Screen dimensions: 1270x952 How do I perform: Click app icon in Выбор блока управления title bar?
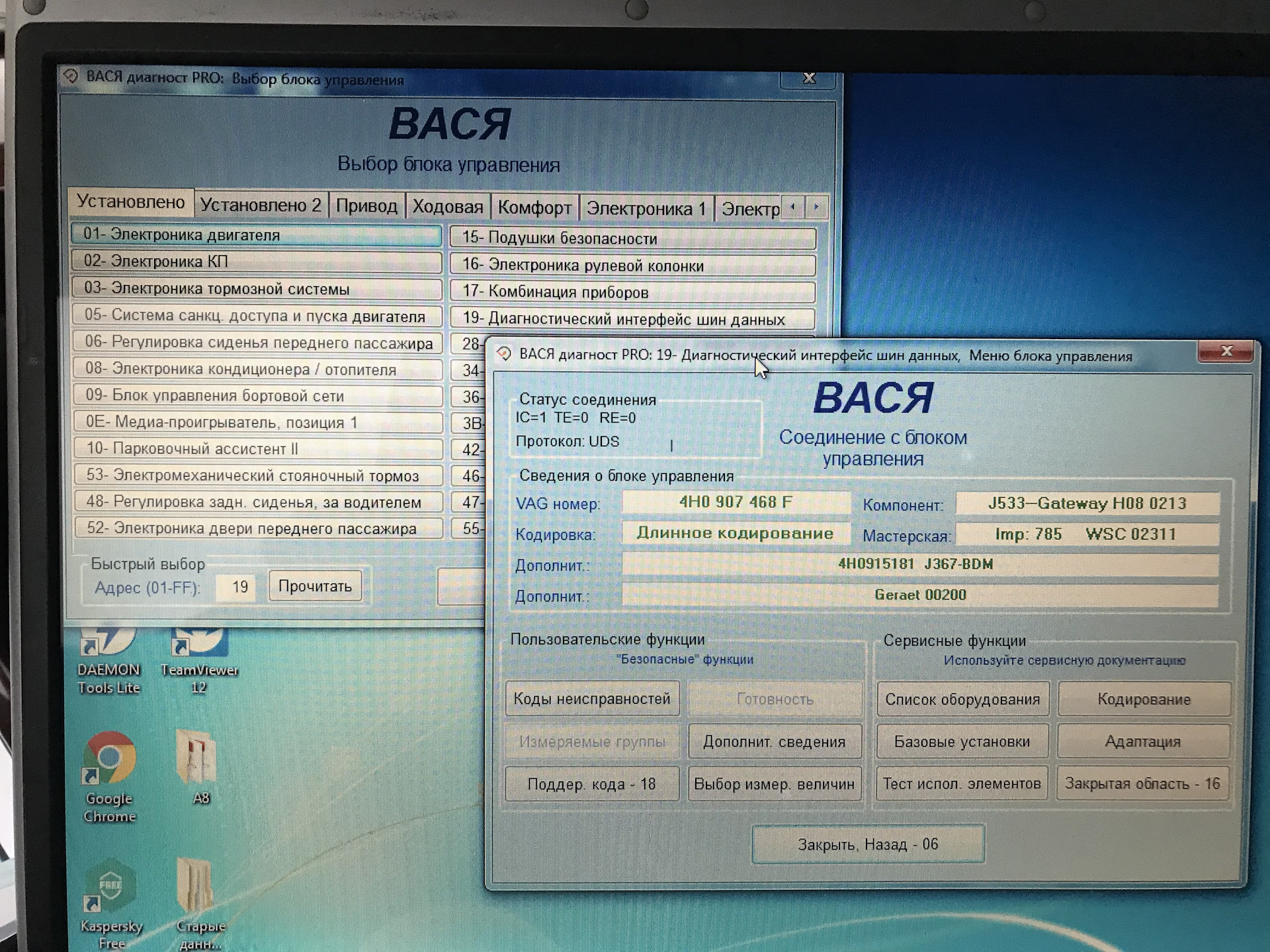point(71,76)
